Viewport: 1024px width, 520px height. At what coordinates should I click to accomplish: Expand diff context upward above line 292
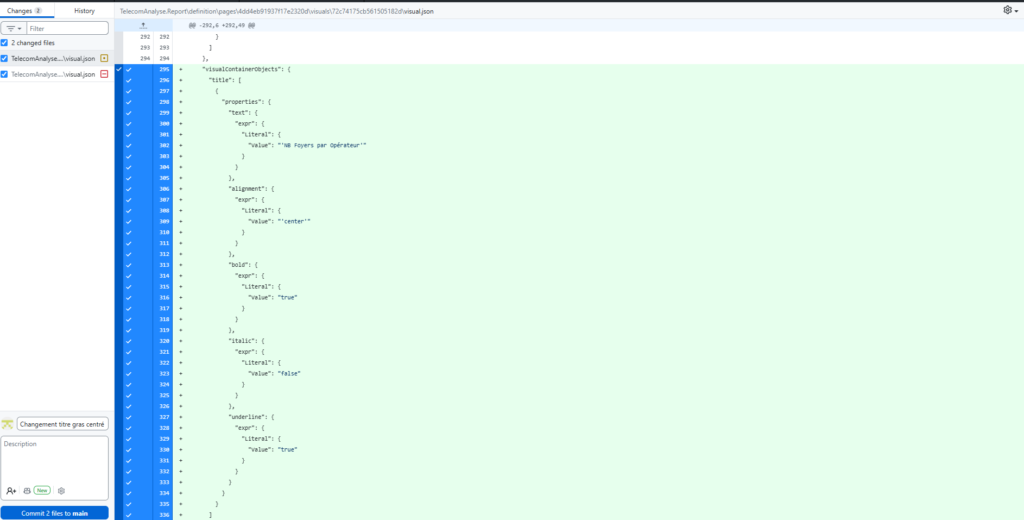tap(143, 25)
